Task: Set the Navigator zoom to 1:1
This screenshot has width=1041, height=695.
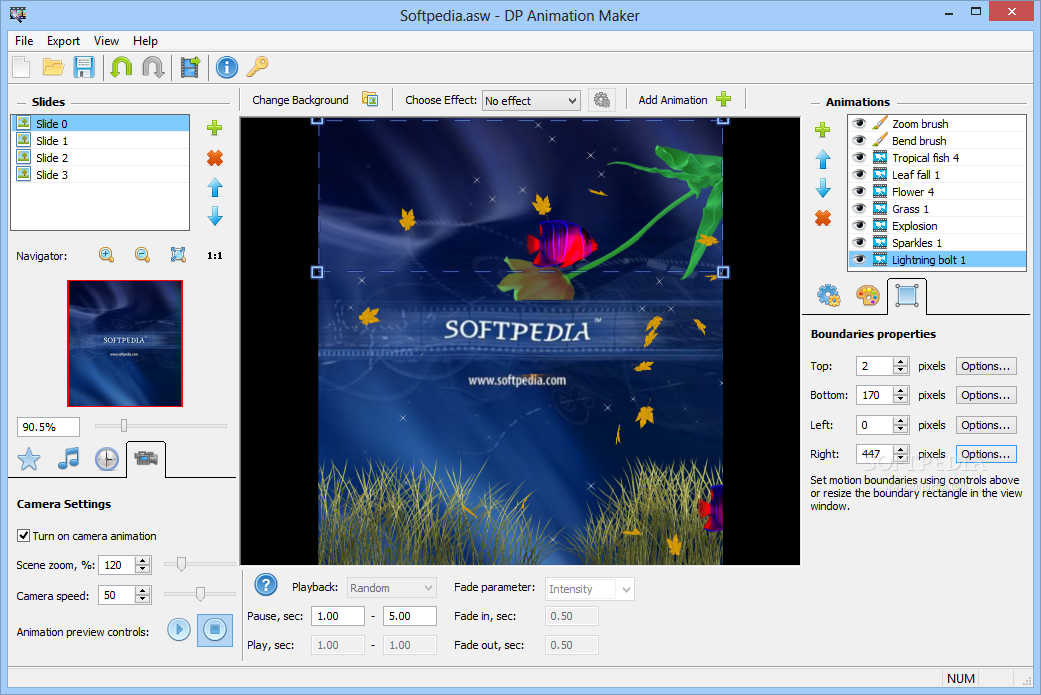Action: point(214,256)
